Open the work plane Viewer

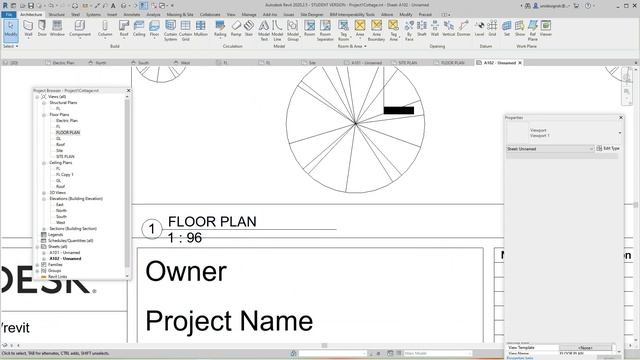(546, 29)
